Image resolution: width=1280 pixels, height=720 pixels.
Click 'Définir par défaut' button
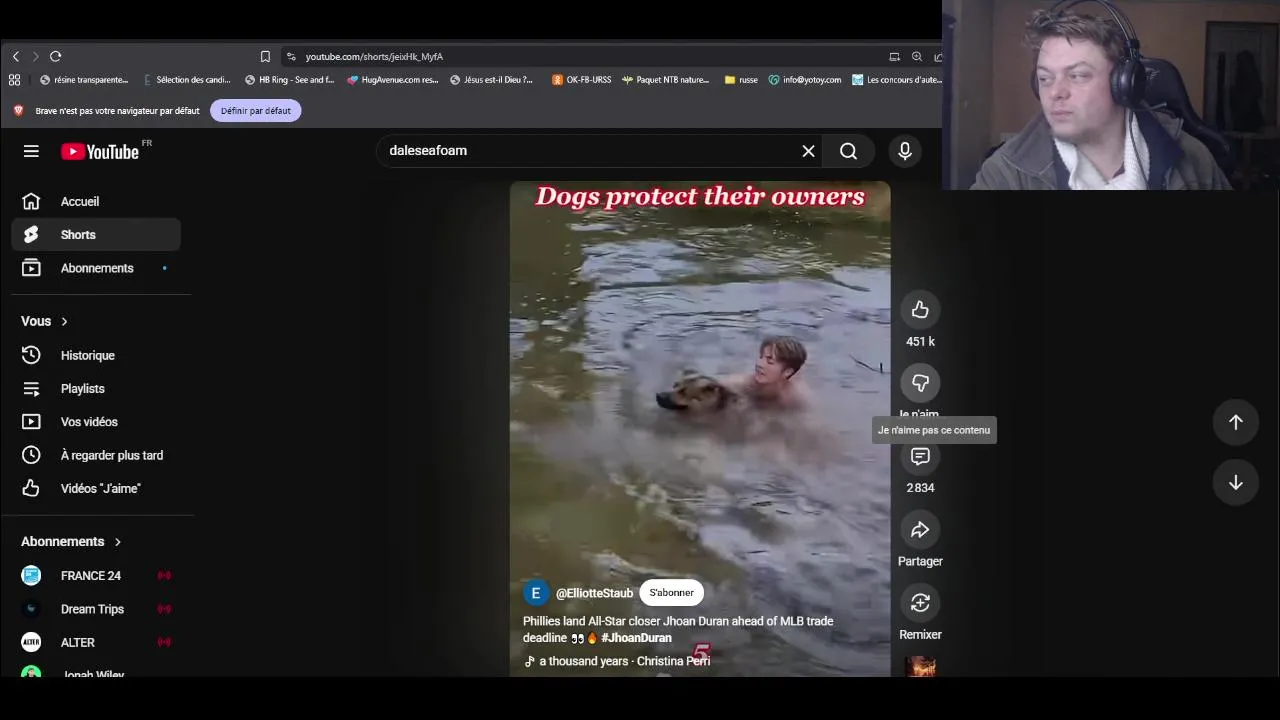pos(256,111)
